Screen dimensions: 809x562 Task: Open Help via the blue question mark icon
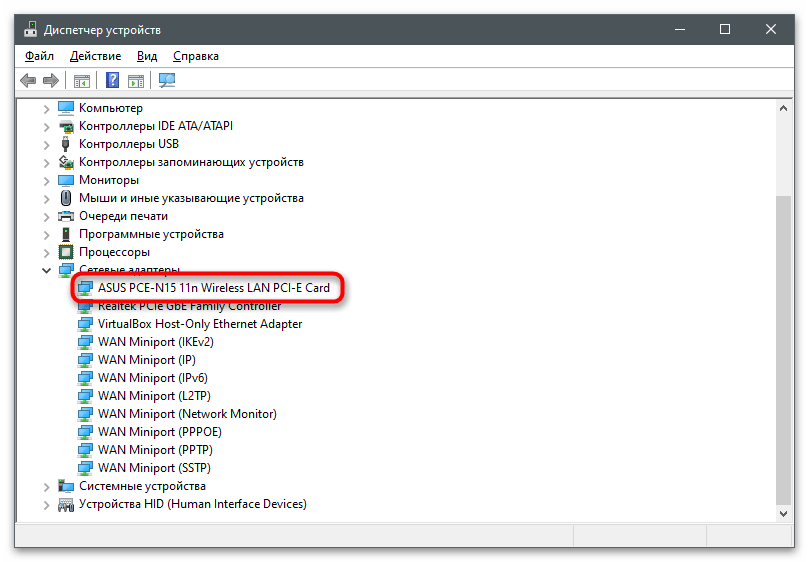tap(113, 80)
